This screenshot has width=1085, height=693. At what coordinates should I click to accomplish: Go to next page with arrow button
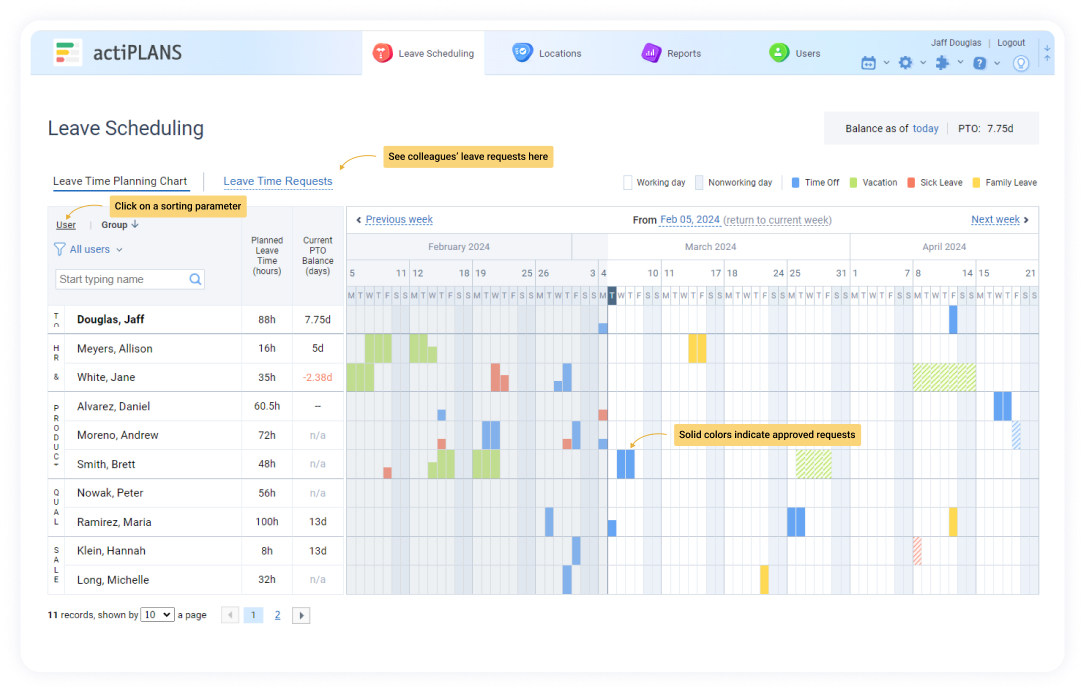[x=300, y=616]
